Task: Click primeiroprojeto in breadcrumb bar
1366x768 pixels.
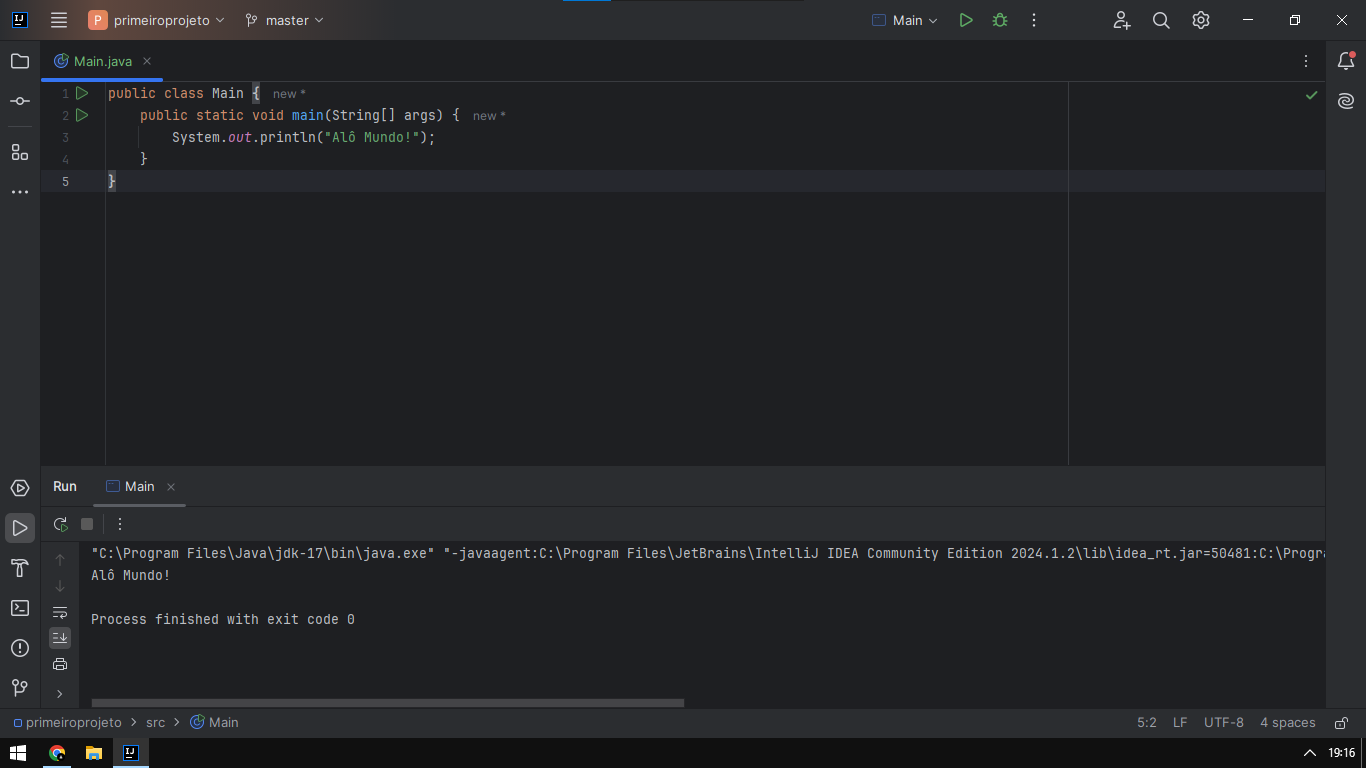Action: [x=67, y=723]
